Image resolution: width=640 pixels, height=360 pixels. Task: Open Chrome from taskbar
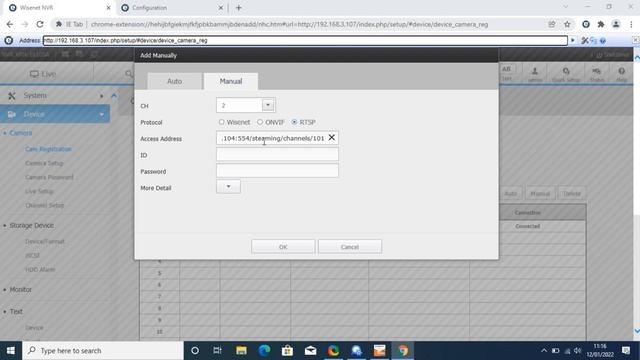click(402, 351)
